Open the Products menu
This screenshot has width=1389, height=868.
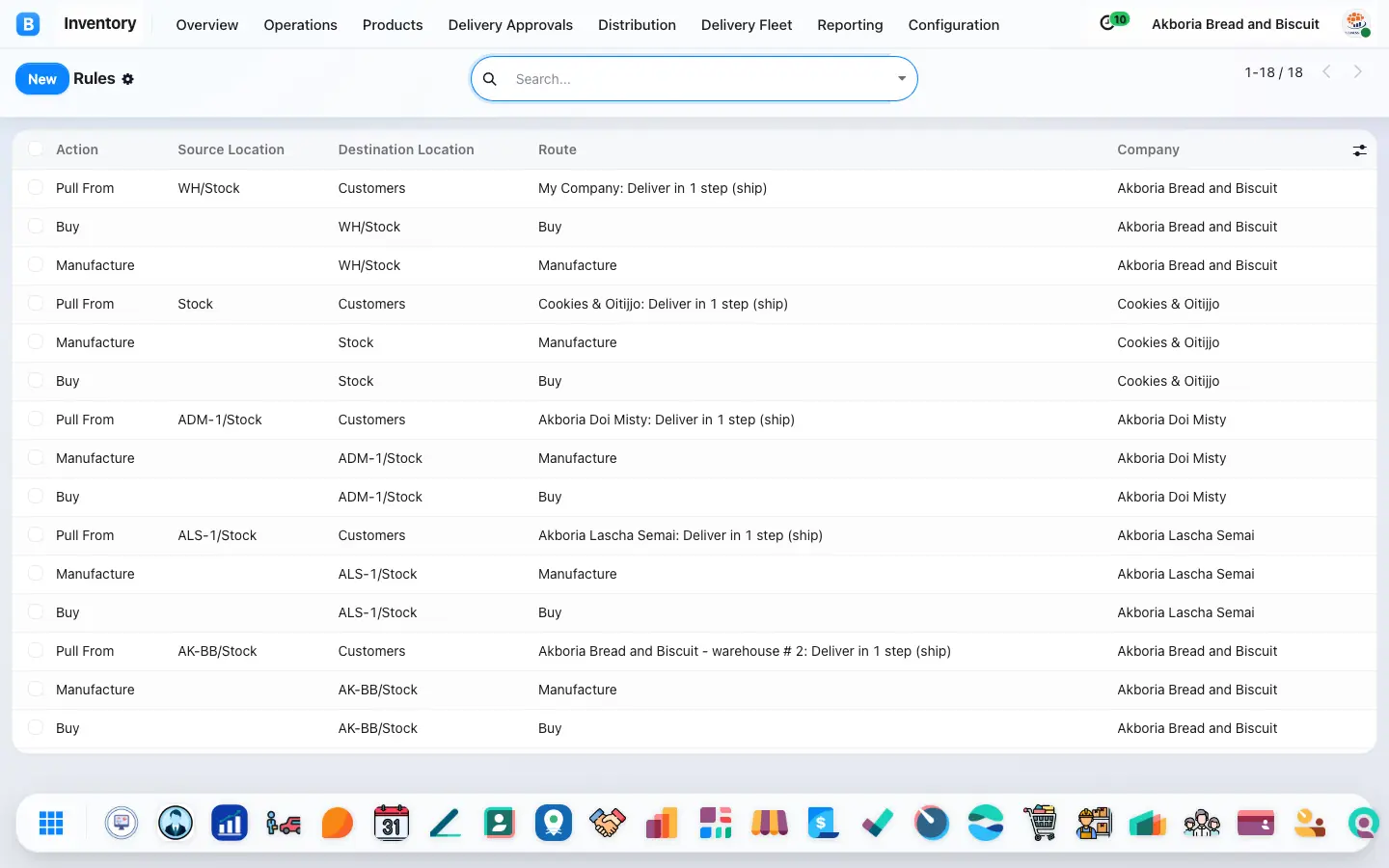(x=393, y=25)
